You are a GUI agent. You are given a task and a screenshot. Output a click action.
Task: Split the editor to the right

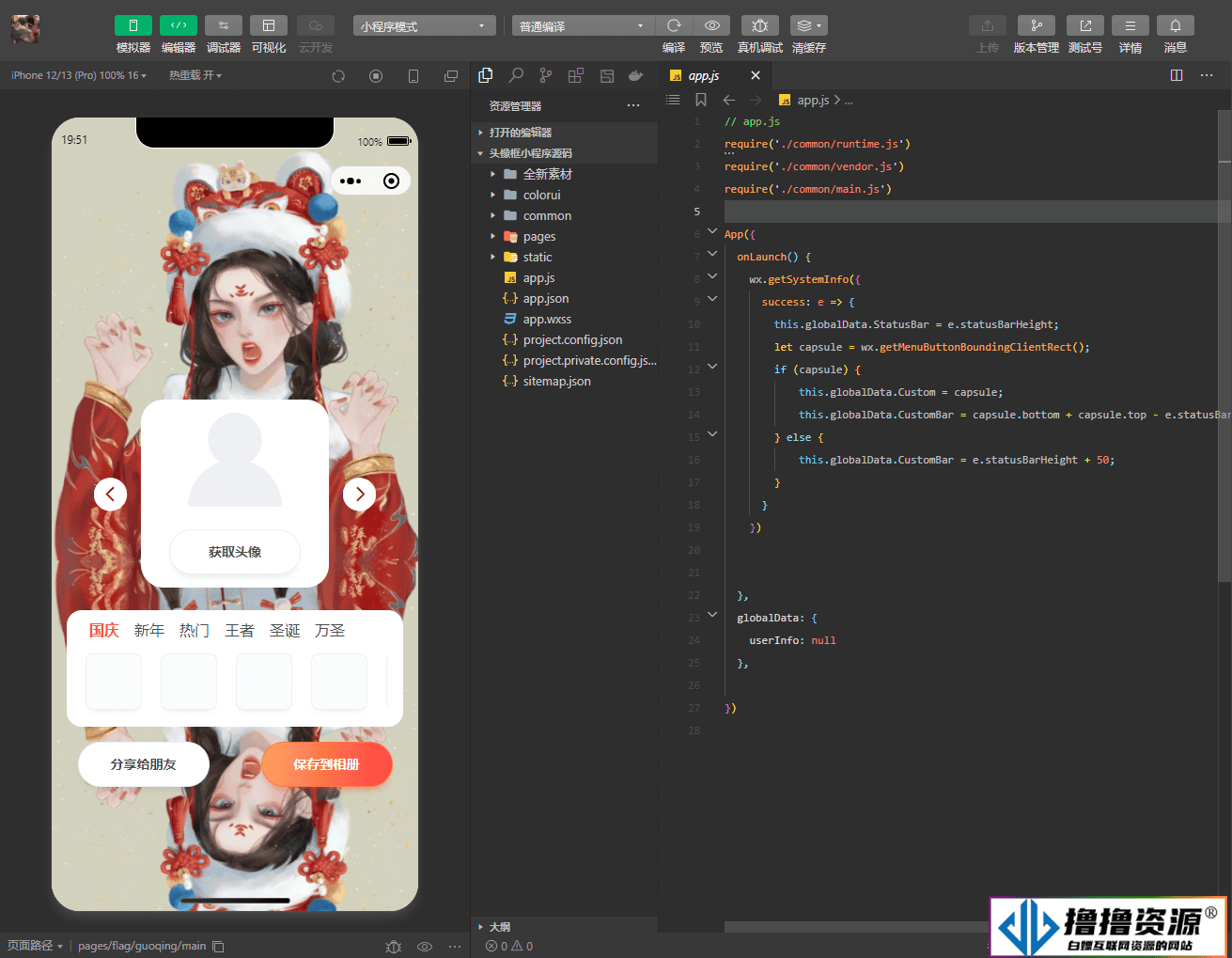1177,75
